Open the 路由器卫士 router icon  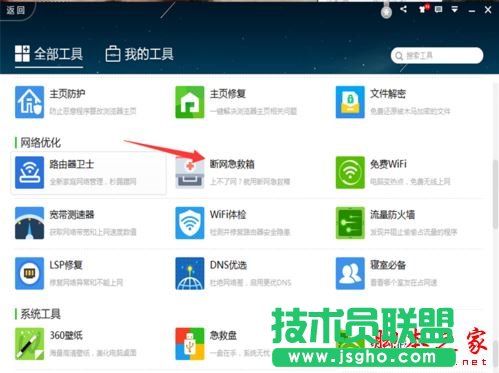(29, 172)
